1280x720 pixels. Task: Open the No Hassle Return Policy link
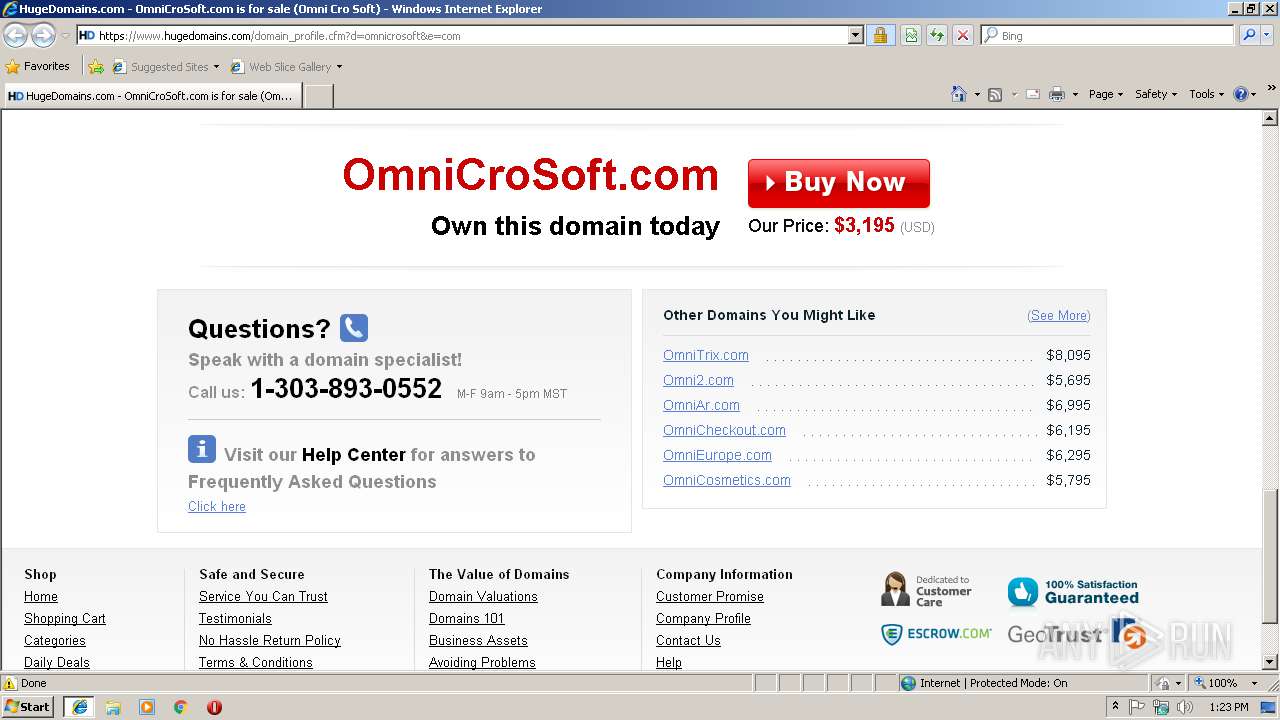point(270,640)
